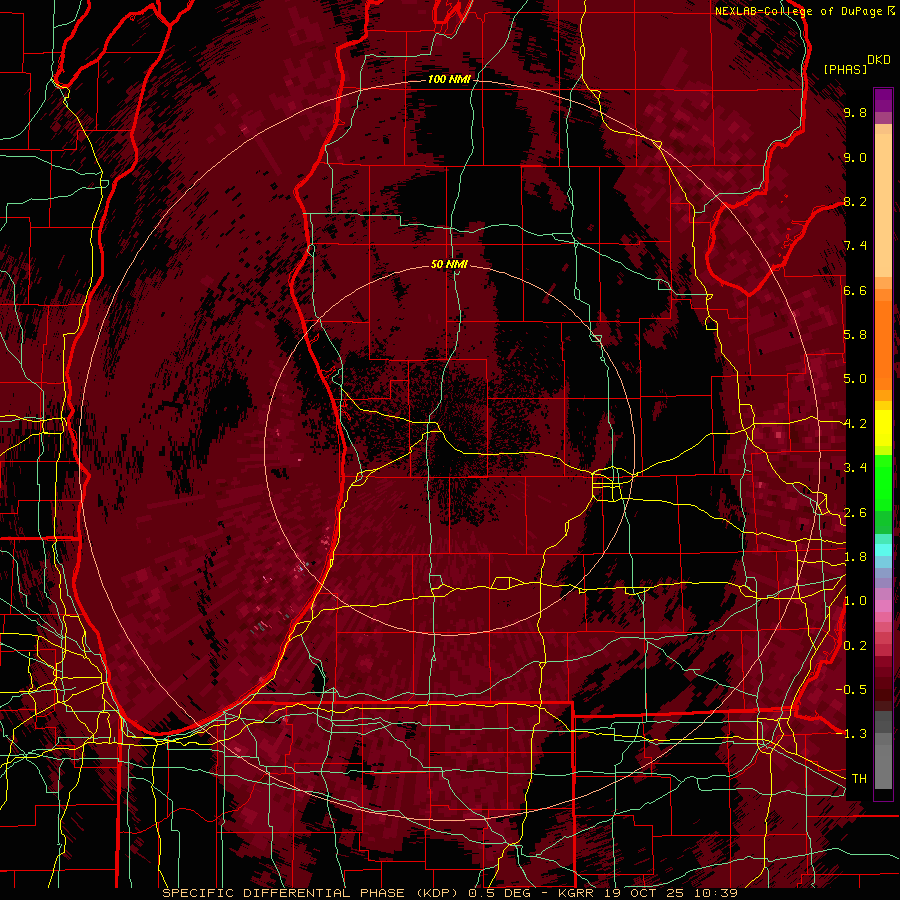Screen dimensions: 900x900
Task: Click "SPECIFIC DIFFERENTIAL PHASE" in the bottom caption
Action: [284, 893]
